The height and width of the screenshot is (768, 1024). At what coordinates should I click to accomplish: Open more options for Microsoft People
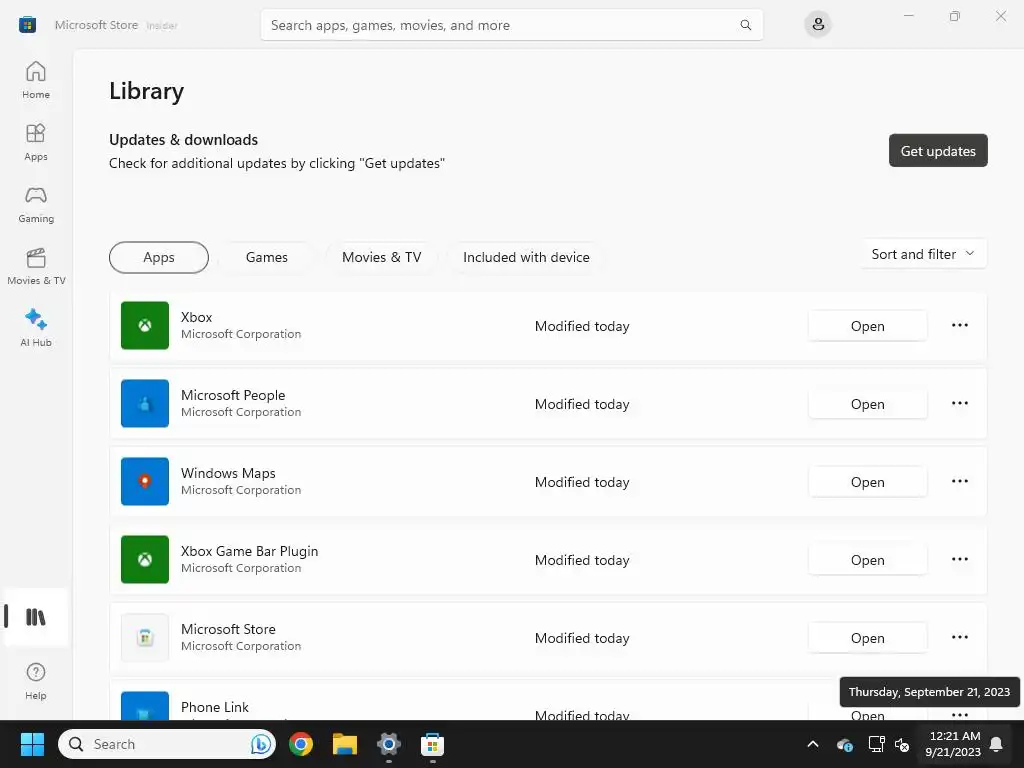click(959, 404)
